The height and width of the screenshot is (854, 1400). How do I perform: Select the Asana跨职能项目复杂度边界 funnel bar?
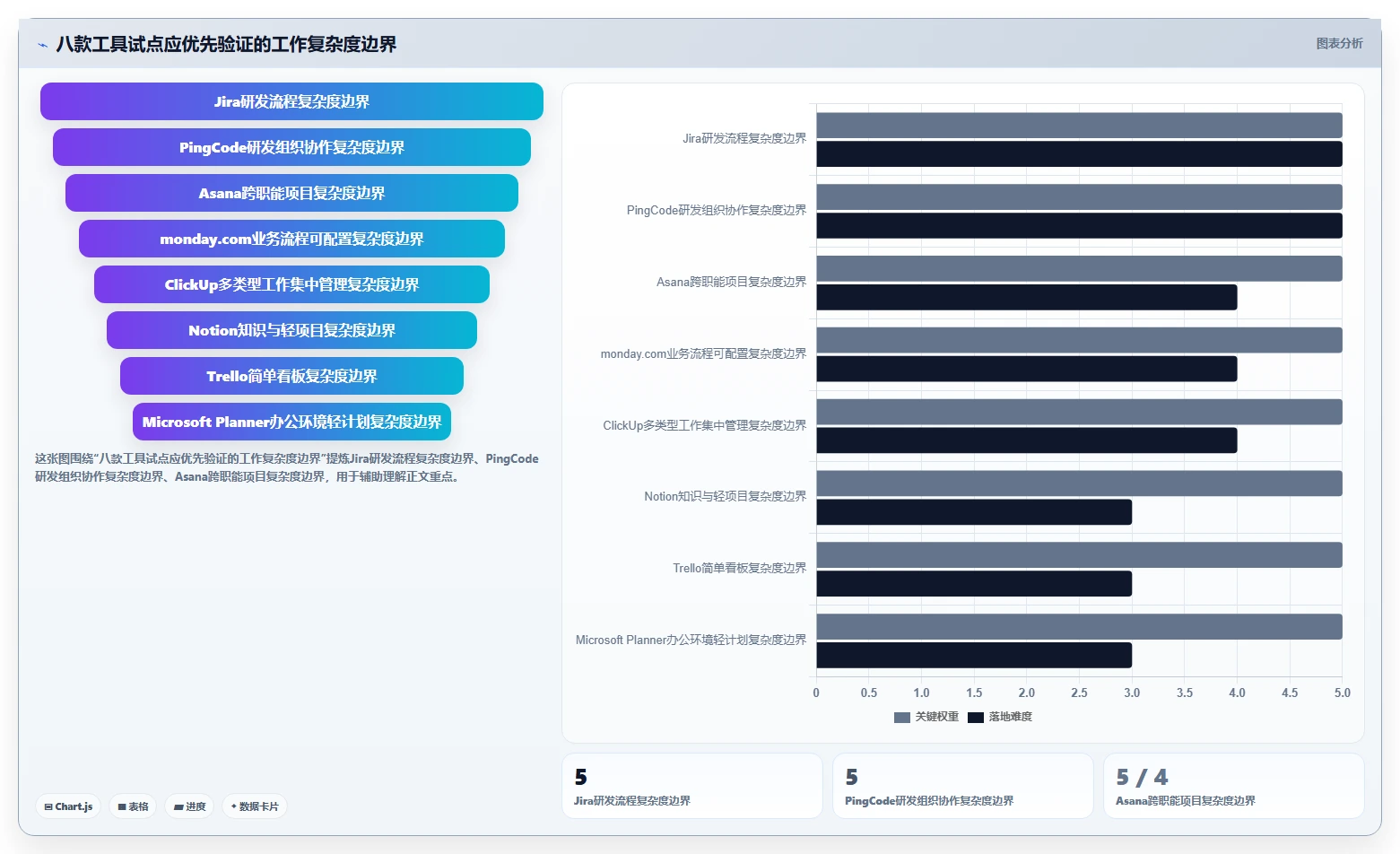click(291, 193)
